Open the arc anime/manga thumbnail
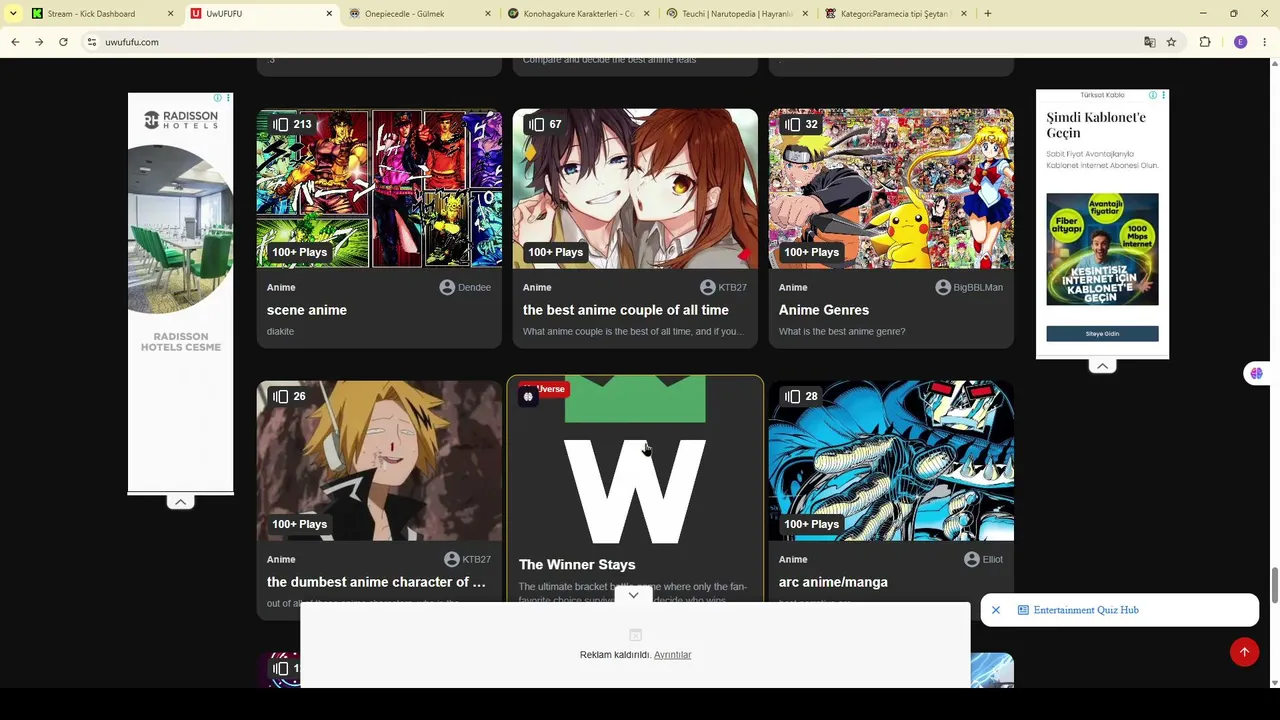The height and width of the screenshot is (720, 1280). pyautogui.click(x=891, y=461)
